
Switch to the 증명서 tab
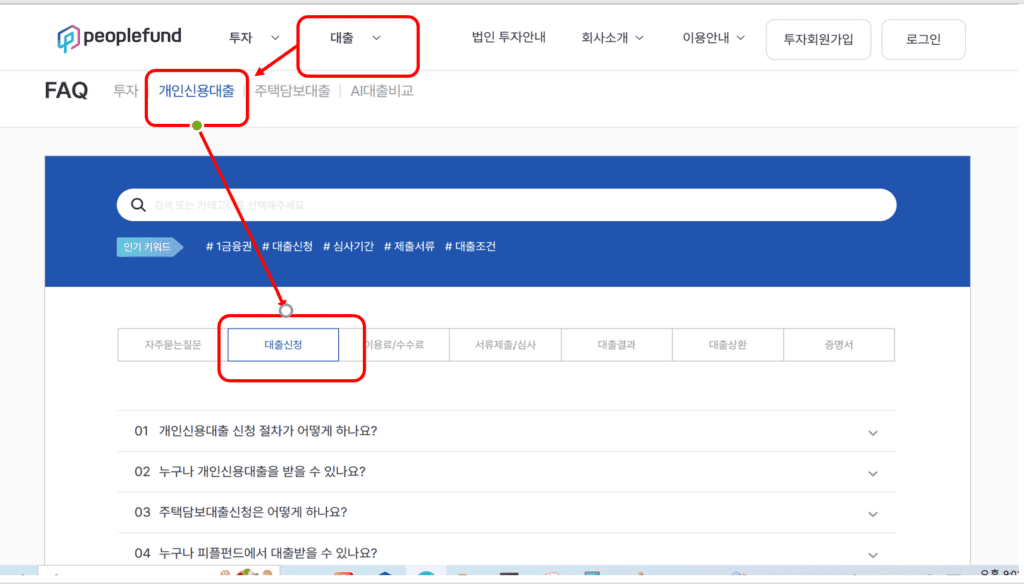point(839,345)
